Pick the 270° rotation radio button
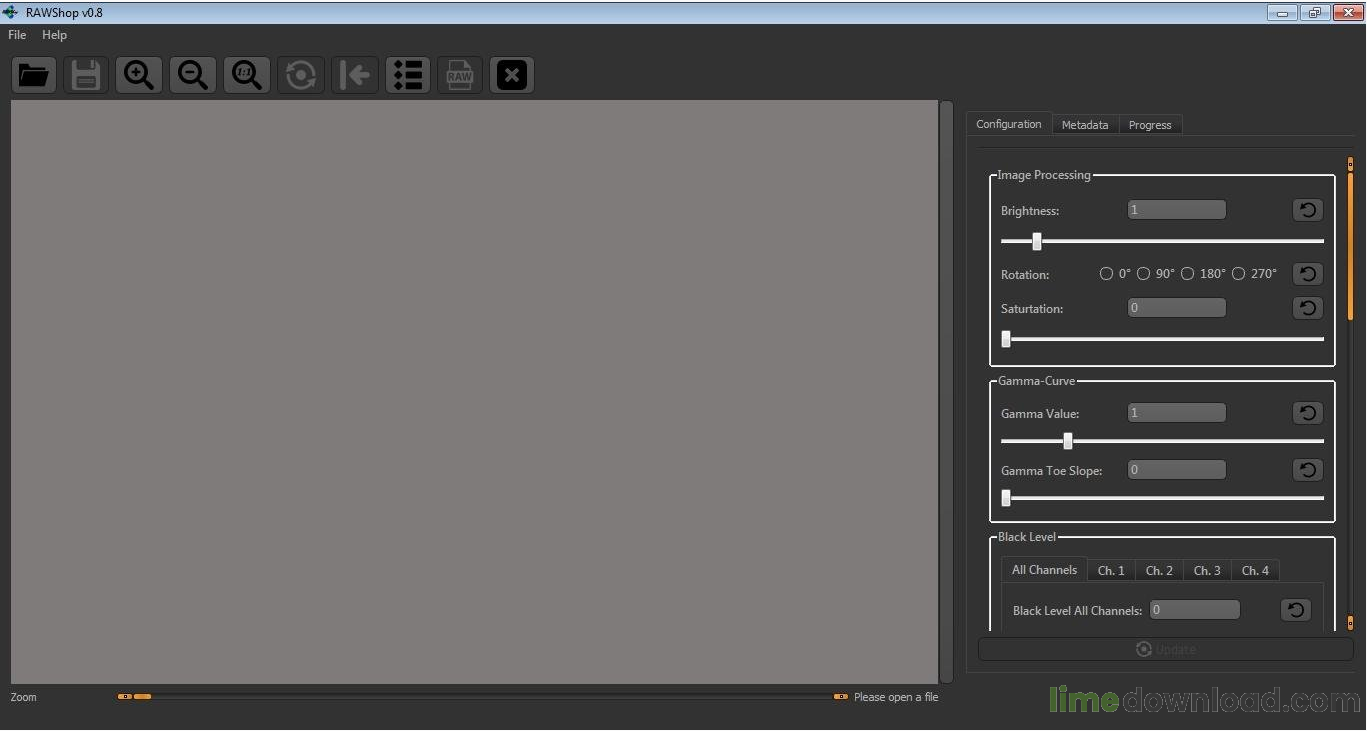The height and width of the screenshot is (731, 1367). [x=1238, y=274]
